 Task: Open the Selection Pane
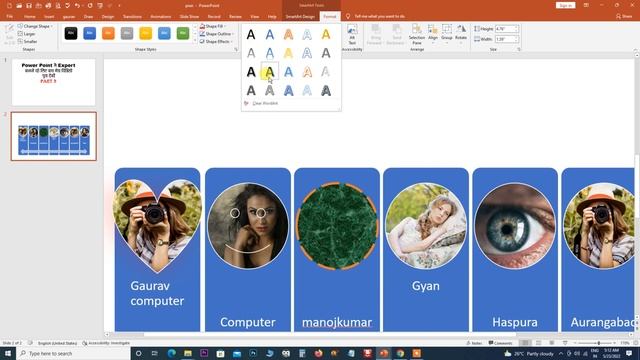tap(417, 34)
